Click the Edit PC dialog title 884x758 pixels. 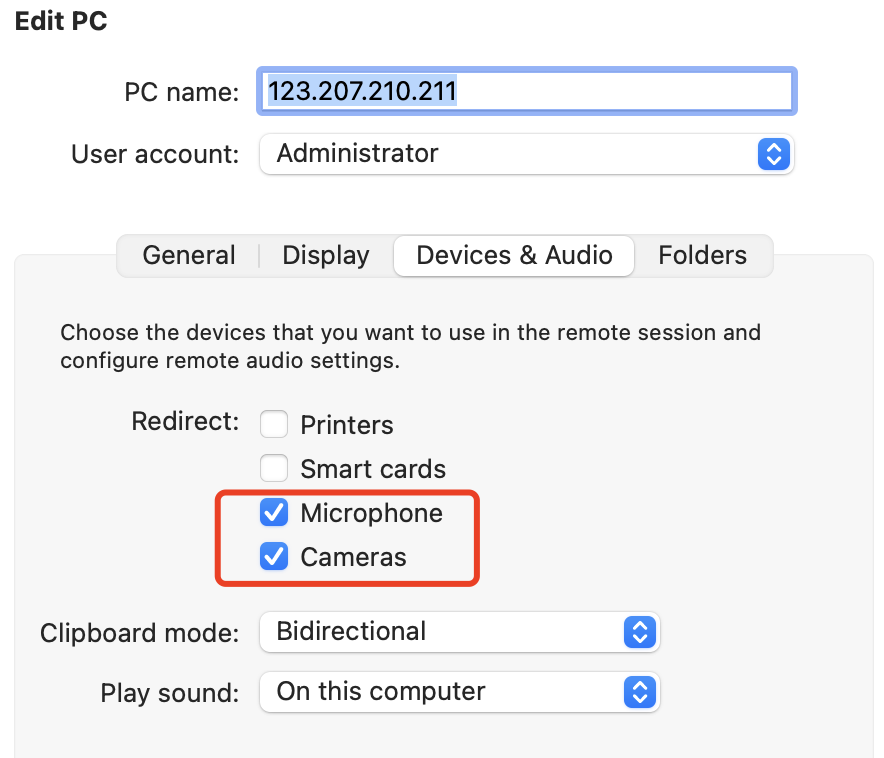tap(61, 21)
